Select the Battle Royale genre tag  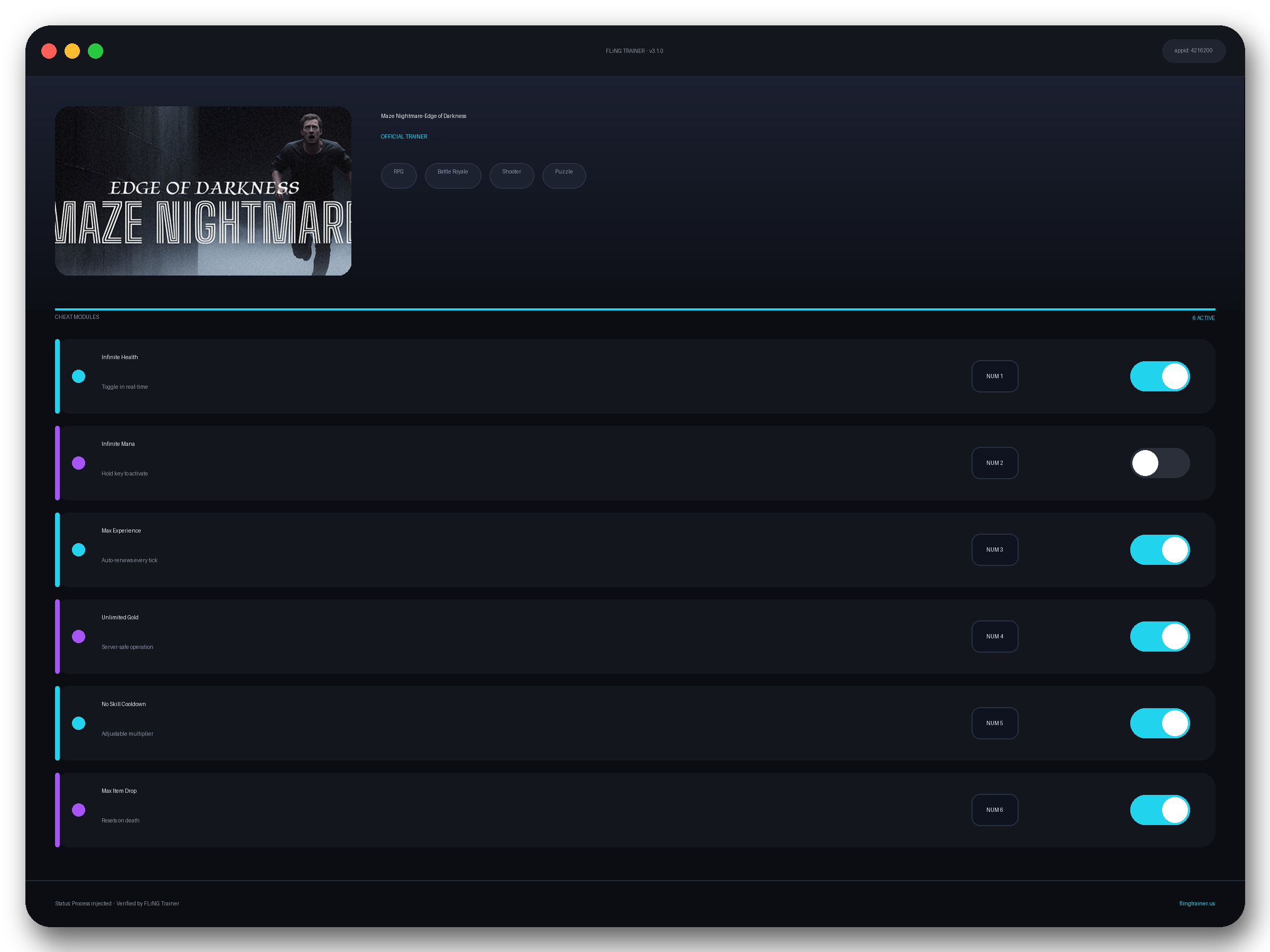coord(452,175)
